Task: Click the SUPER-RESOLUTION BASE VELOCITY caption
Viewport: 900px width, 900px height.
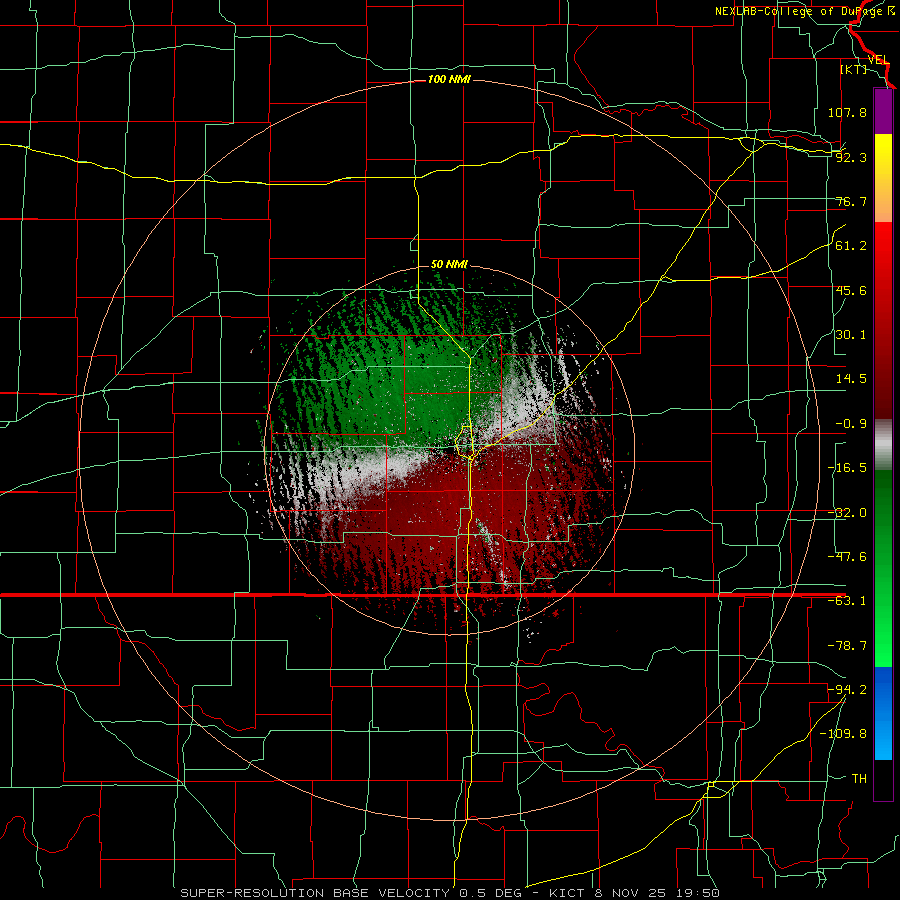Action: pos(317,893)
